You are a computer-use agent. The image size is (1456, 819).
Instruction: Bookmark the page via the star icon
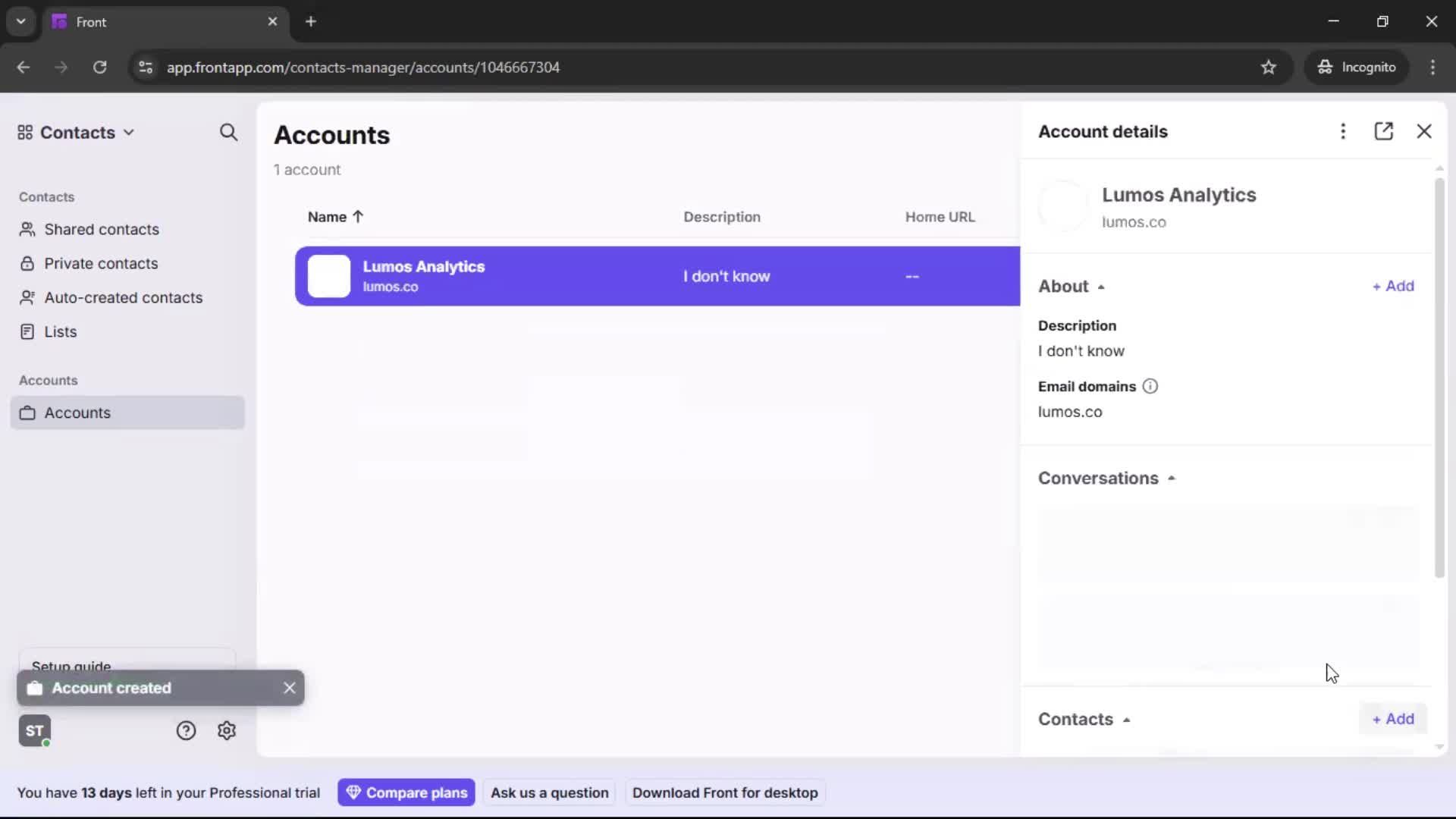(x=1269, y=67)
